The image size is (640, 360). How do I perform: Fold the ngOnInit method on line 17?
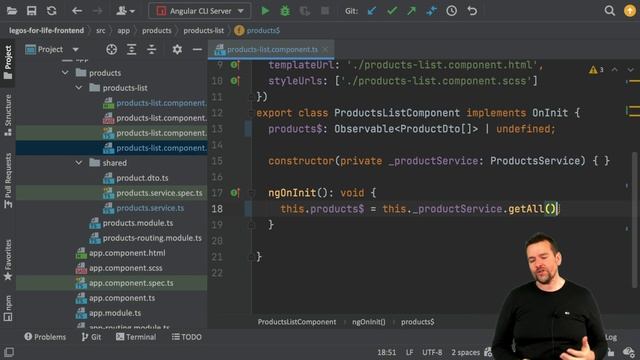(251, 193)
